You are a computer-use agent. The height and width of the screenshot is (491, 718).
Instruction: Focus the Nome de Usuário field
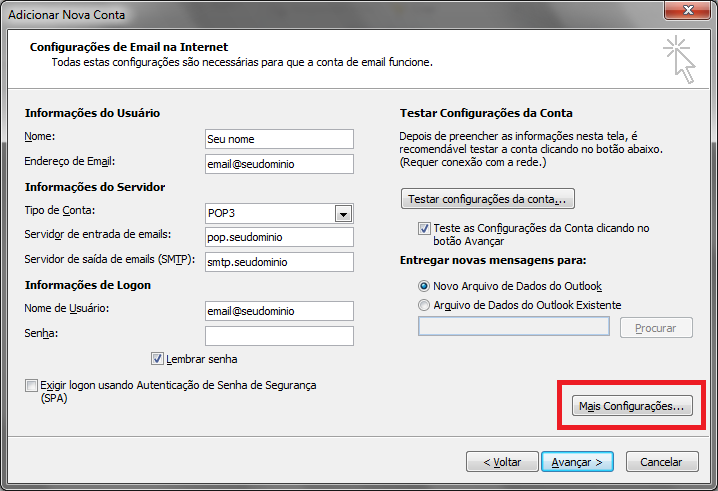(278, 310)
